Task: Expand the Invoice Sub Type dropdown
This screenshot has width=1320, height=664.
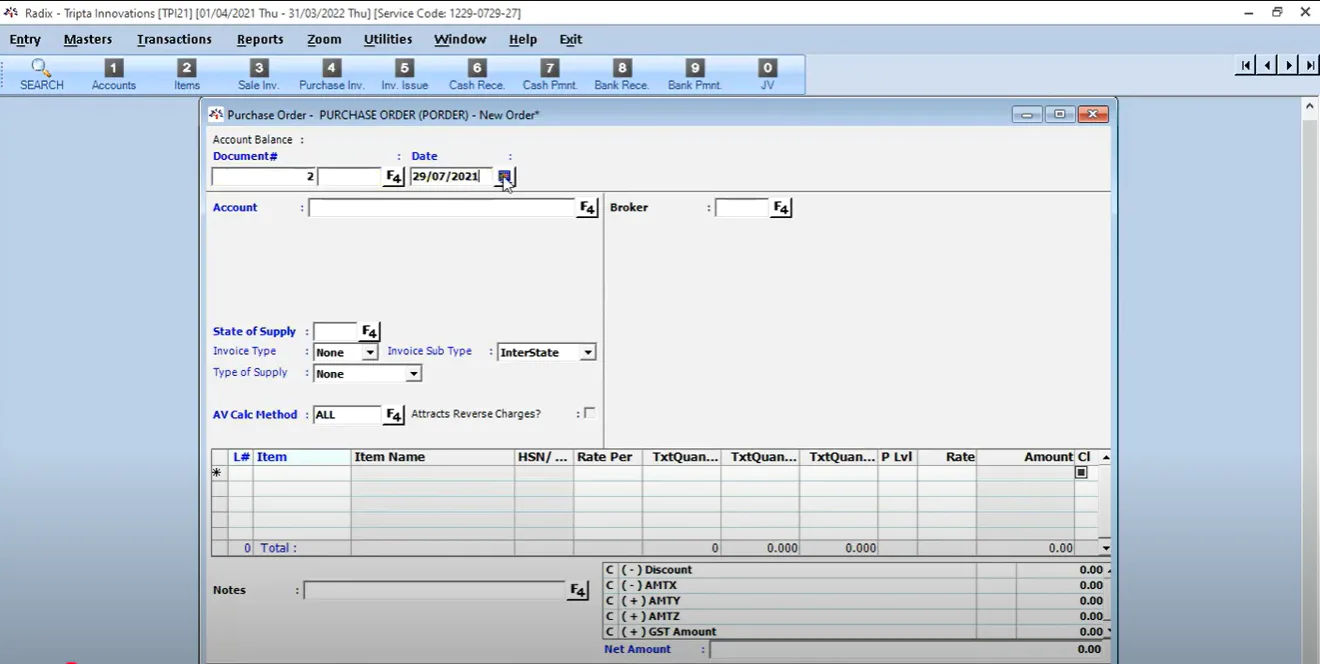Action: coord(588,353)
